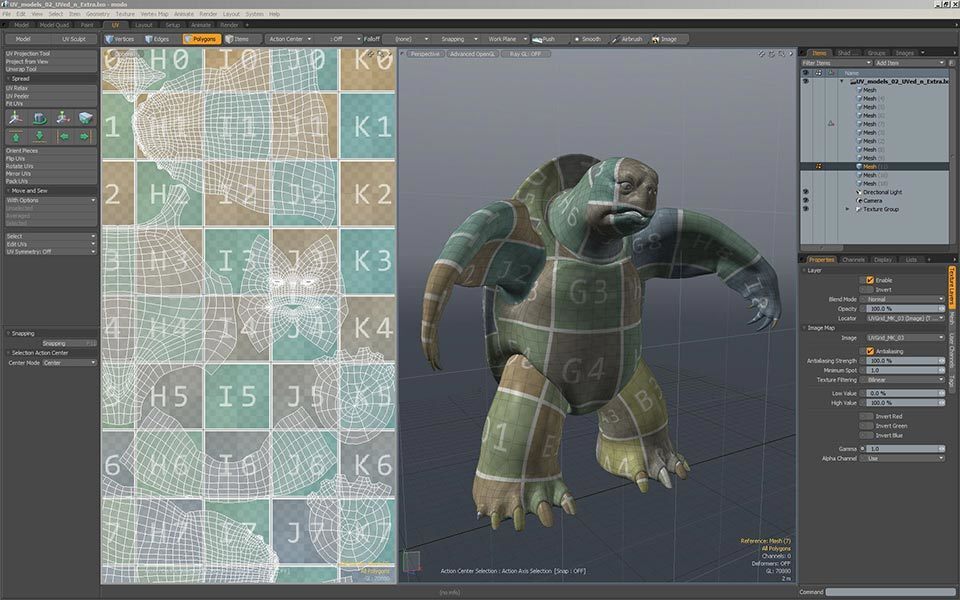Expand the Texture Group tree item
This screenshot has height=600, width=960.
coord(848,209)
